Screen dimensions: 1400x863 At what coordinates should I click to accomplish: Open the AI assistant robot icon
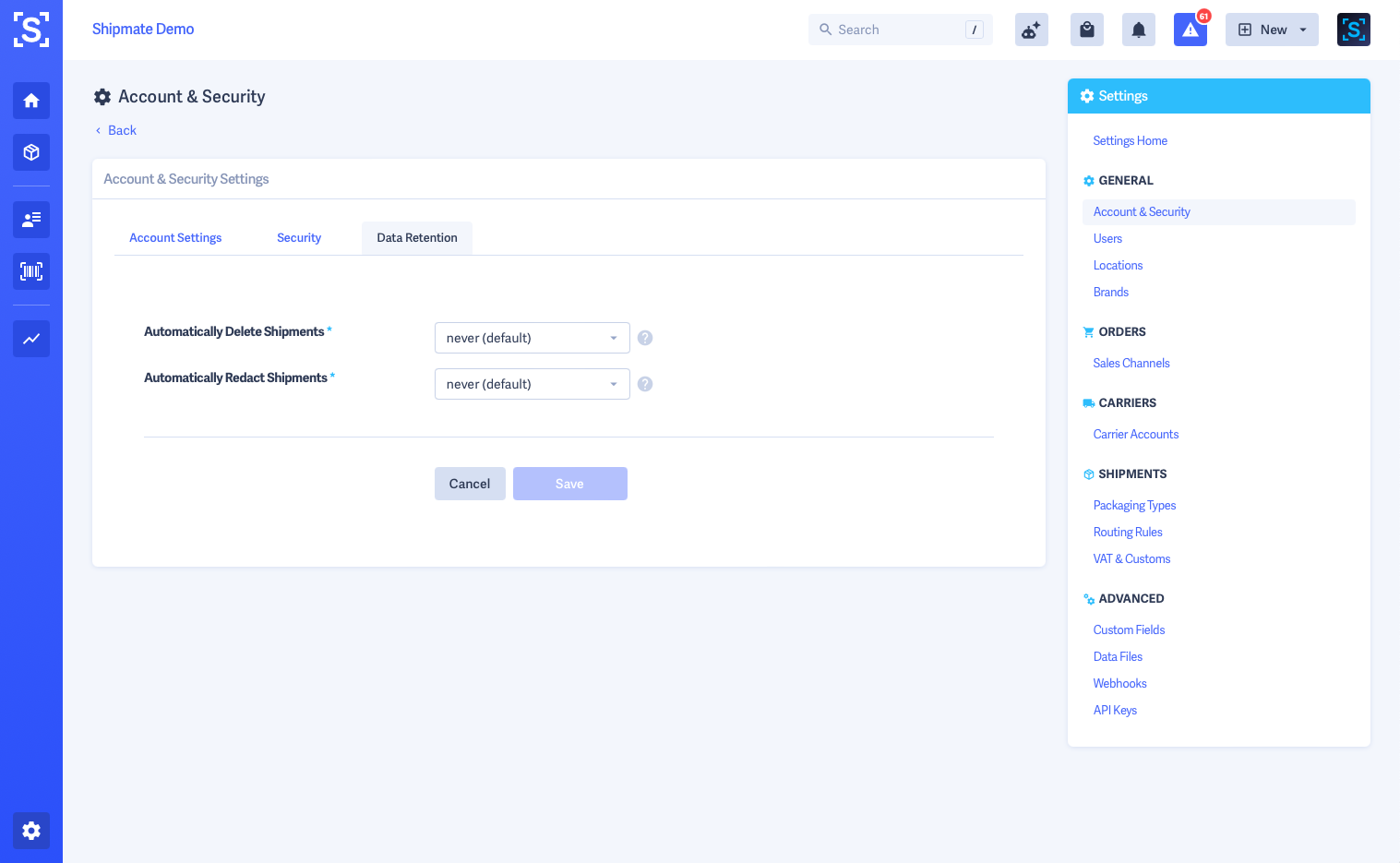(x=1031, y=29)
